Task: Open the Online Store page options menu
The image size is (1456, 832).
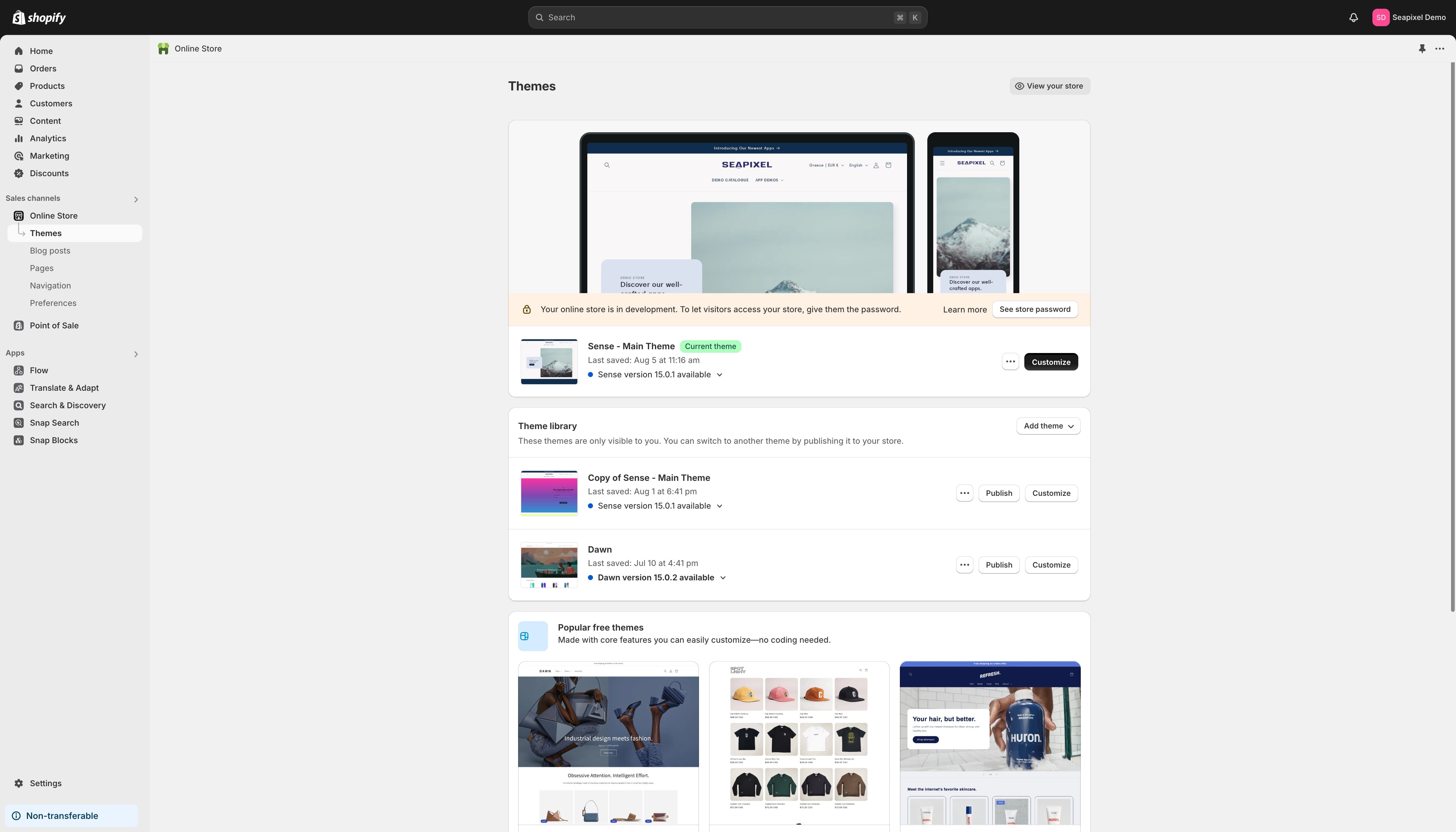Action: pyautogui.click(x=1440, y=49)
